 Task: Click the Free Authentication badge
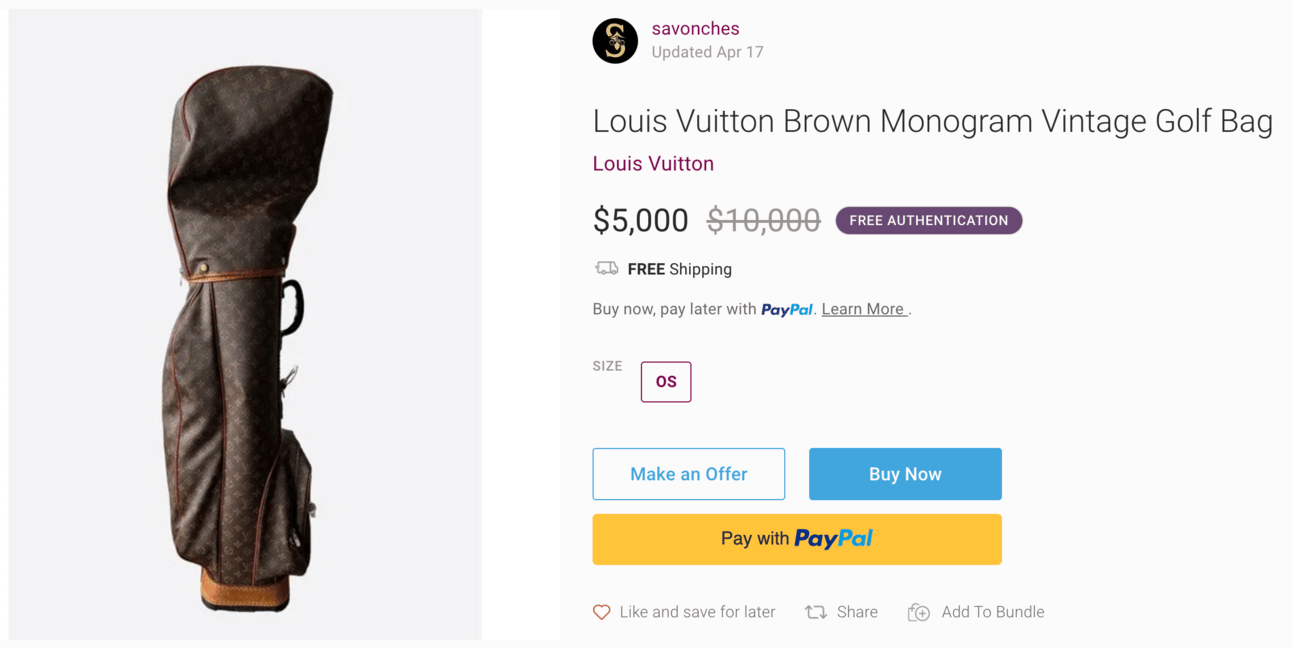coord(929,221)
